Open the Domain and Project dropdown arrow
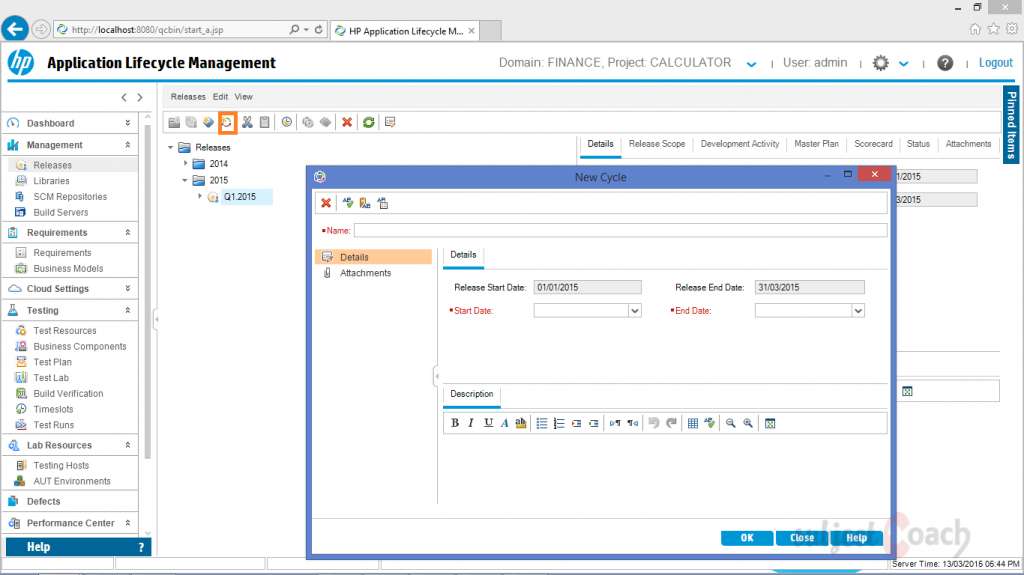 pyautogui.click(x=752, y=64)
